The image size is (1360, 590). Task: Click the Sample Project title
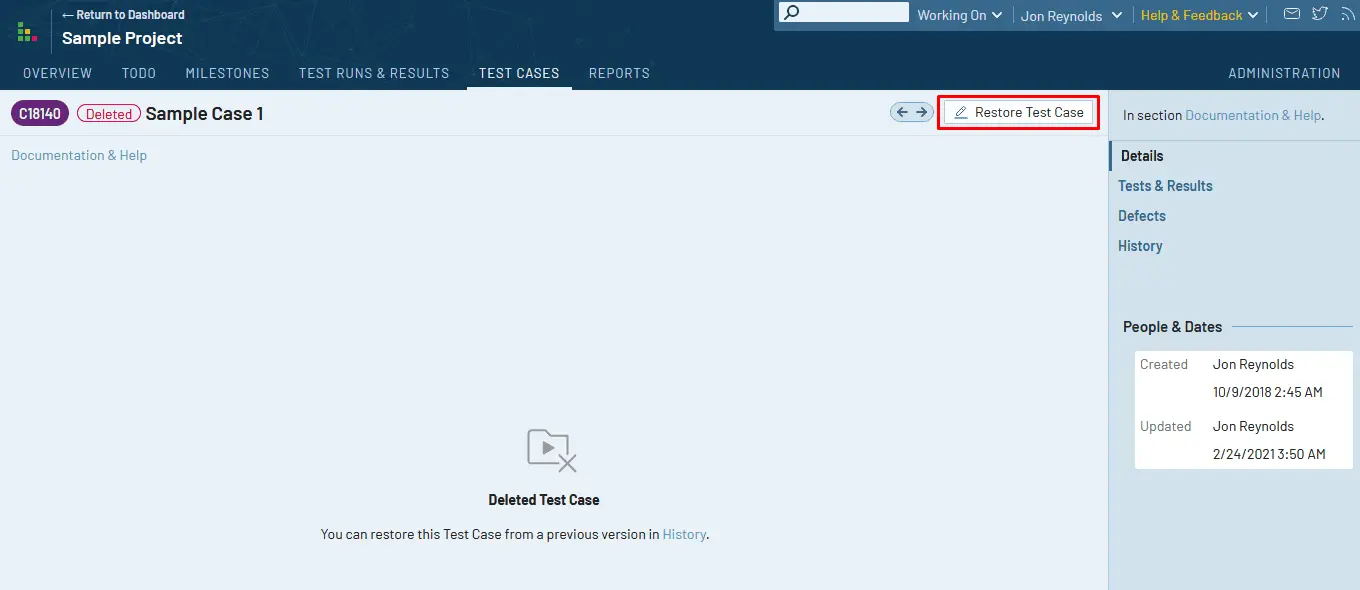point(122,38)
